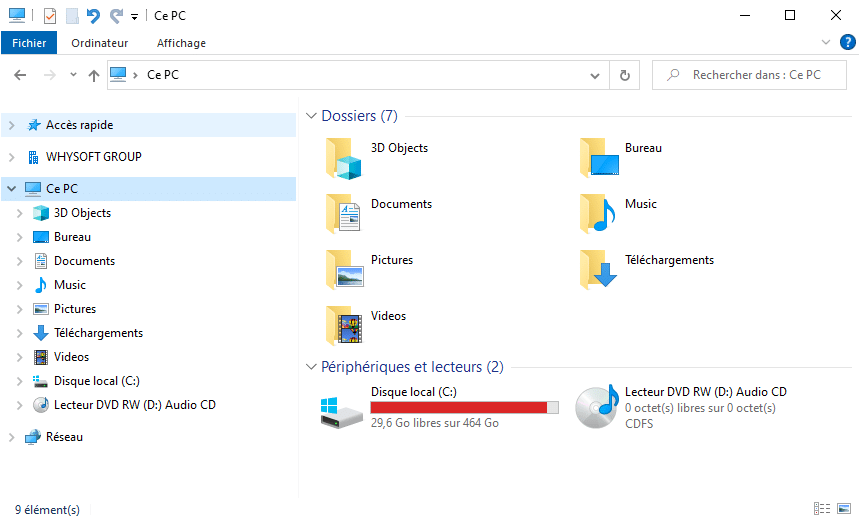
Task: Expand the 3D Objects sidebar node
Action: click(20, 213)
